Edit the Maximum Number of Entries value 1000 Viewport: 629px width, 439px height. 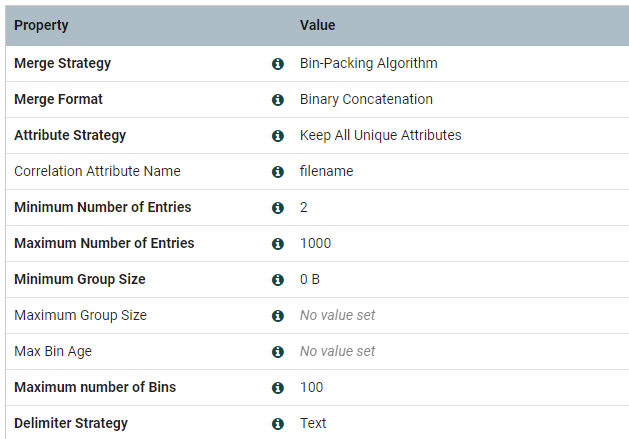[x=315, y=244]
